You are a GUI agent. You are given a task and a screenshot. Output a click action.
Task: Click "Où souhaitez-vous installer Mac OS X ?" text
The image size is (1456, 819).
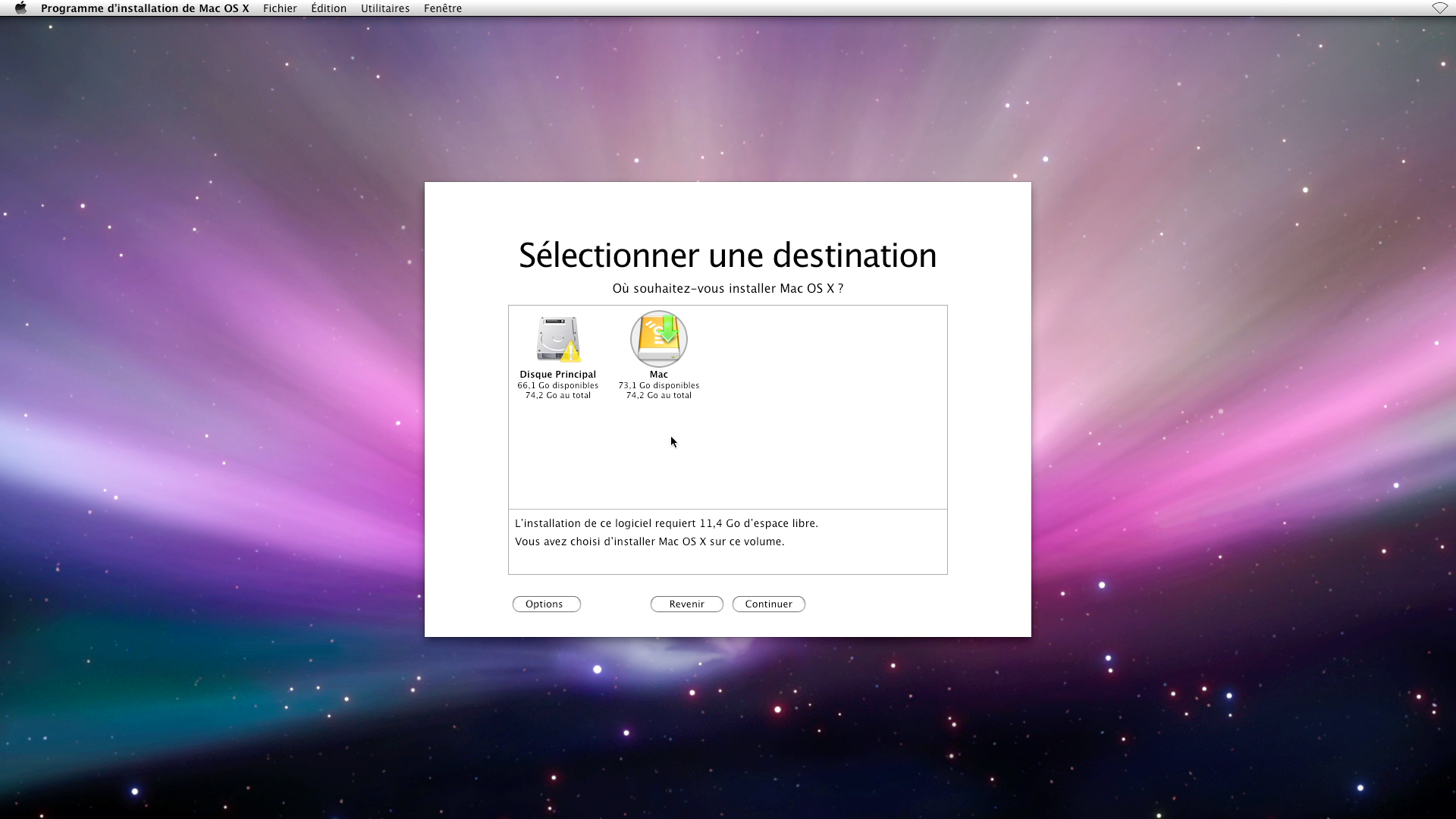[728, 289]
